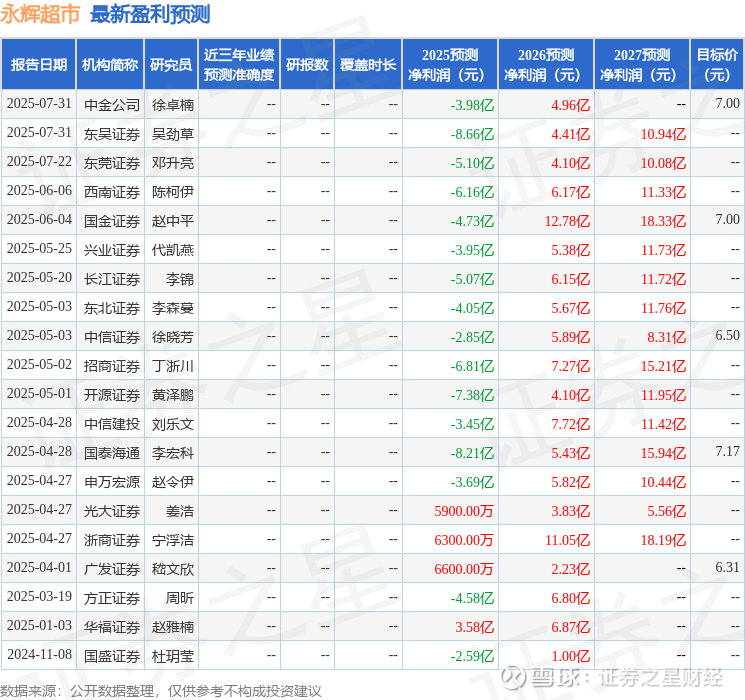The height and width of the screenshot is (700, 745).
Task: Click analyst name 杜玥莹
Action: [x=173, y=656]
